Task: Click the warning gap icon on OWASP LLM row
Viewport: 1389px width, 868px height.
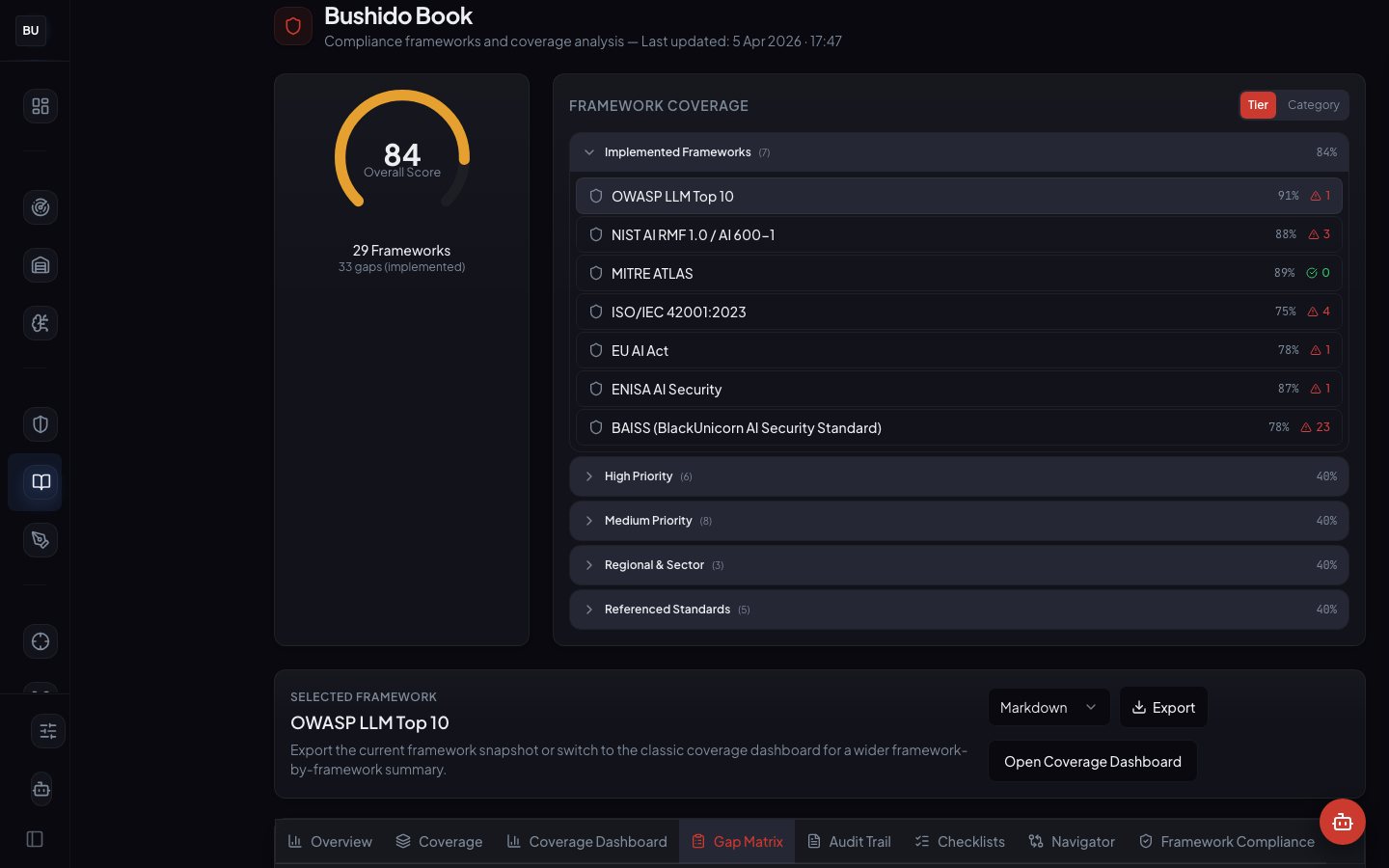Action: tap(1316, 196)
